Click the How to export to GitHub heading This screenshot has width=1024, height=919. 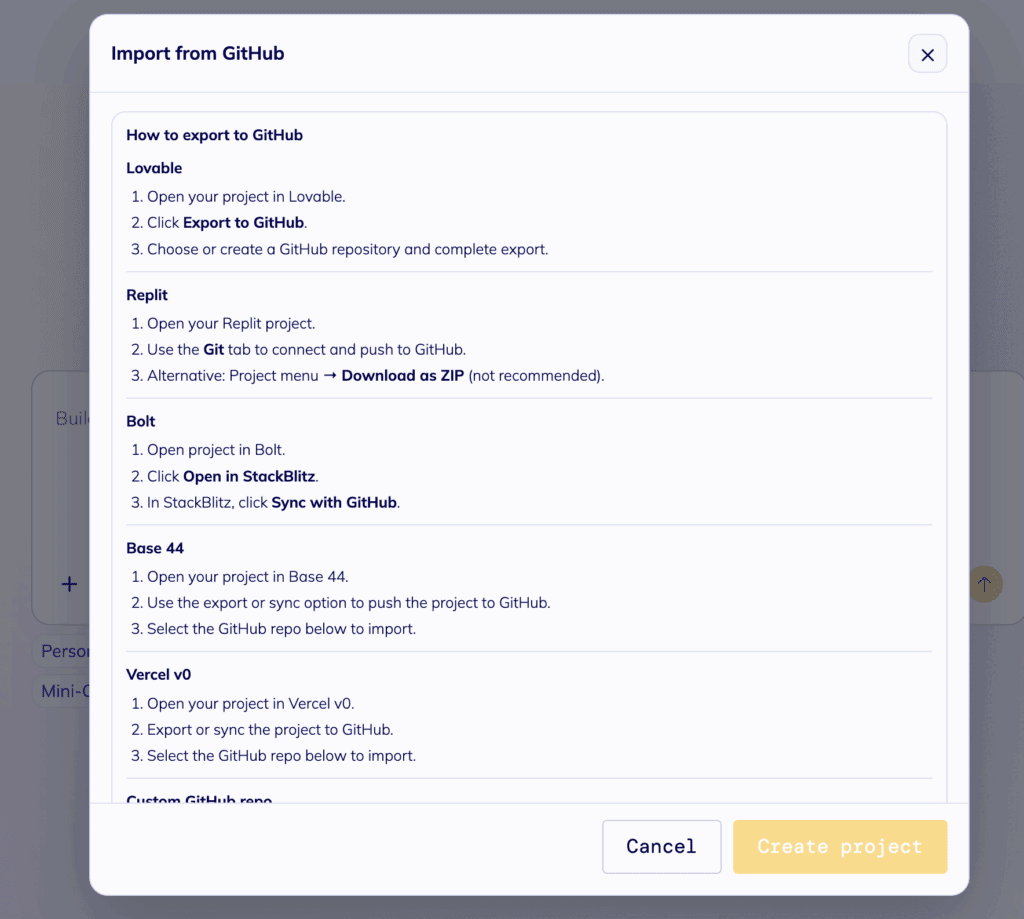coord(214,135)
